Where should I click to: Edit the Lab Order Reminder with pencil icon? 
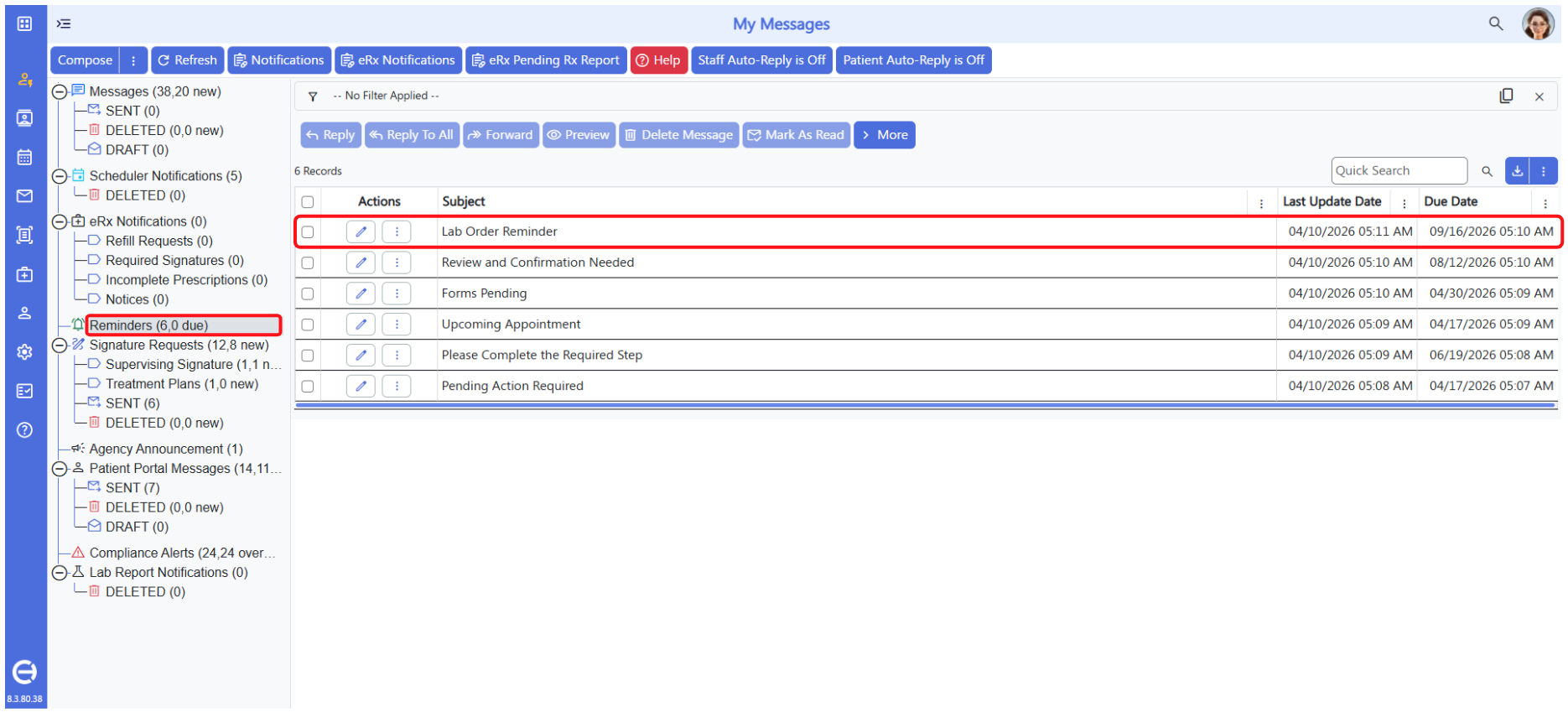(x=361, y=231)
